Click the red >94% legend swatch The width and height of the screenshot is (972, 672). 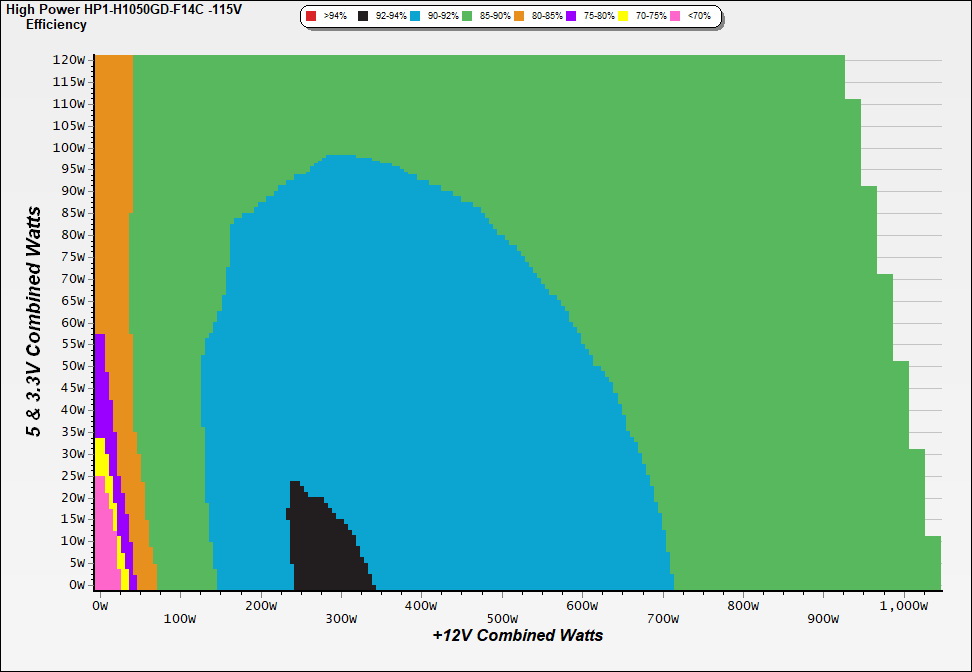[311, 17]
